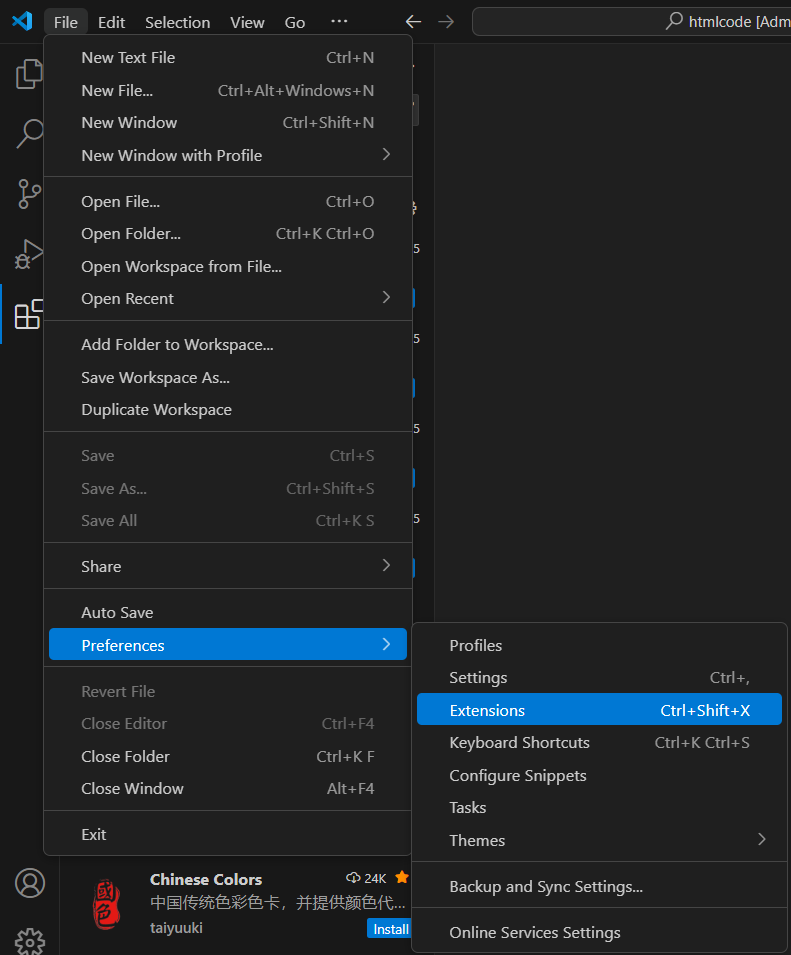The width and height of the screenshot is (791, 955).
Task: Open the Search view icon
Action: tap(29, 133)
